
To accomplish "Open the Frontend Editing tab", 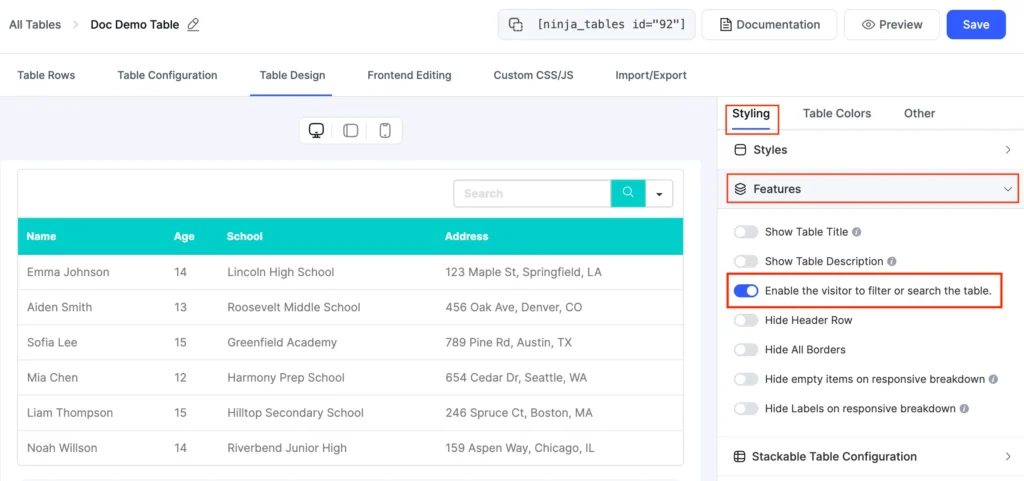I will coord(409,75).
